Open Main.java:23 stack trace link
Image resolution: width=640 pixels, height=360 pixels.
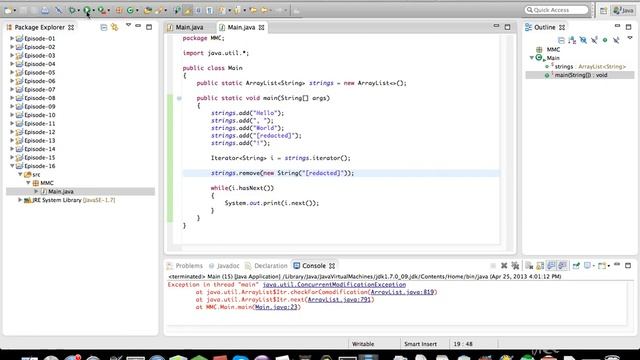[276, 307]
